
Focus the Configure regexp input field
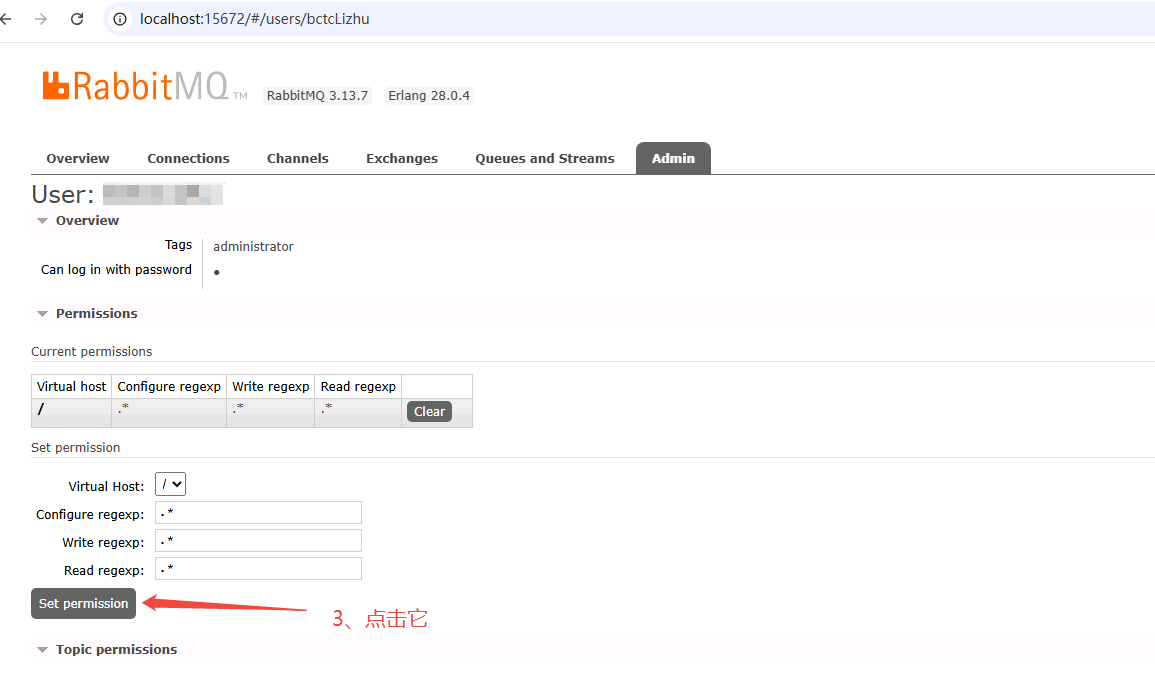click(259, 513)
